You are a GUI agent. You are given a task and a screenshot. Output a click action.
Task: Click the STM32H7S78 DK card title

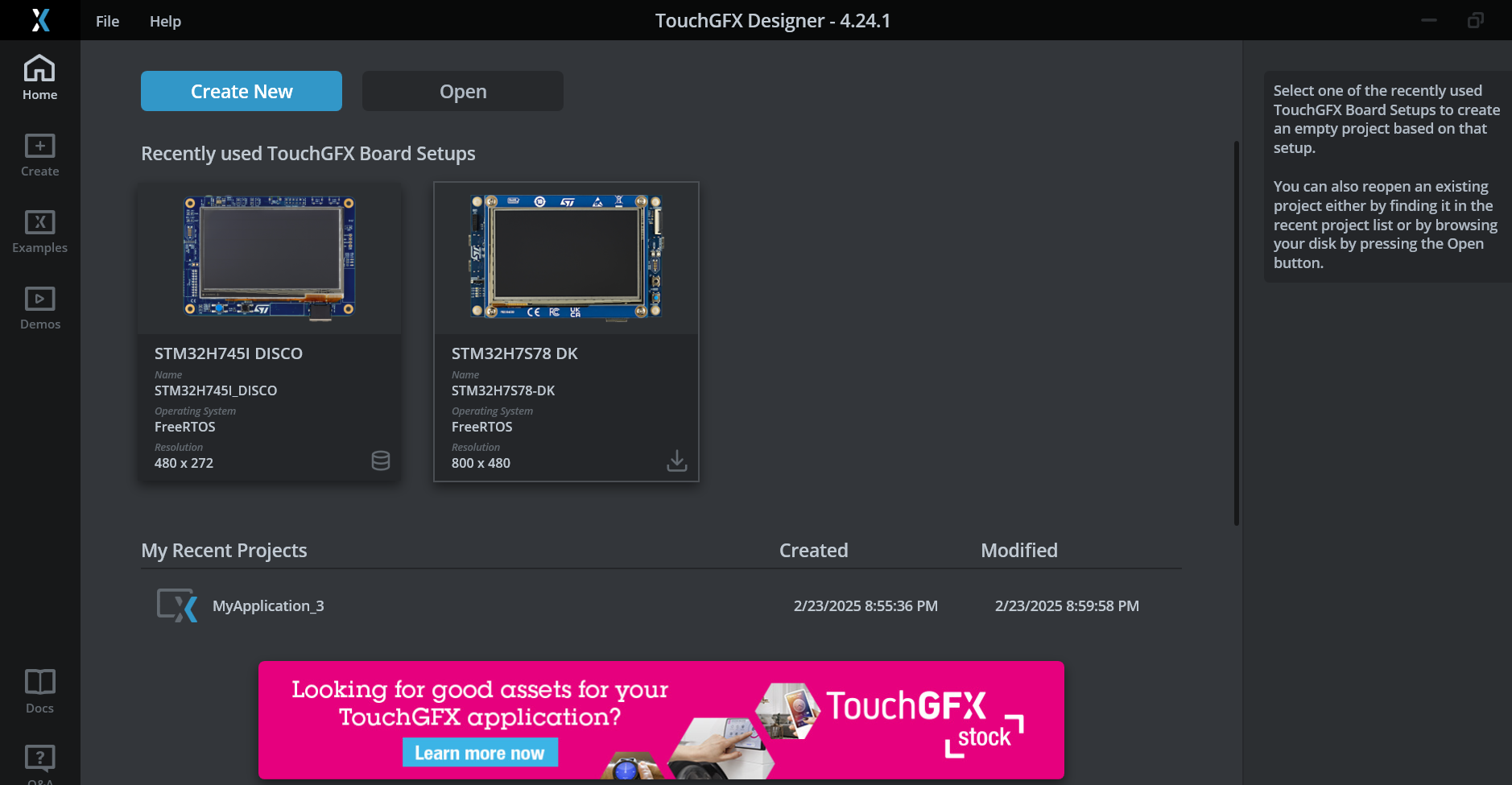[514, 353]
